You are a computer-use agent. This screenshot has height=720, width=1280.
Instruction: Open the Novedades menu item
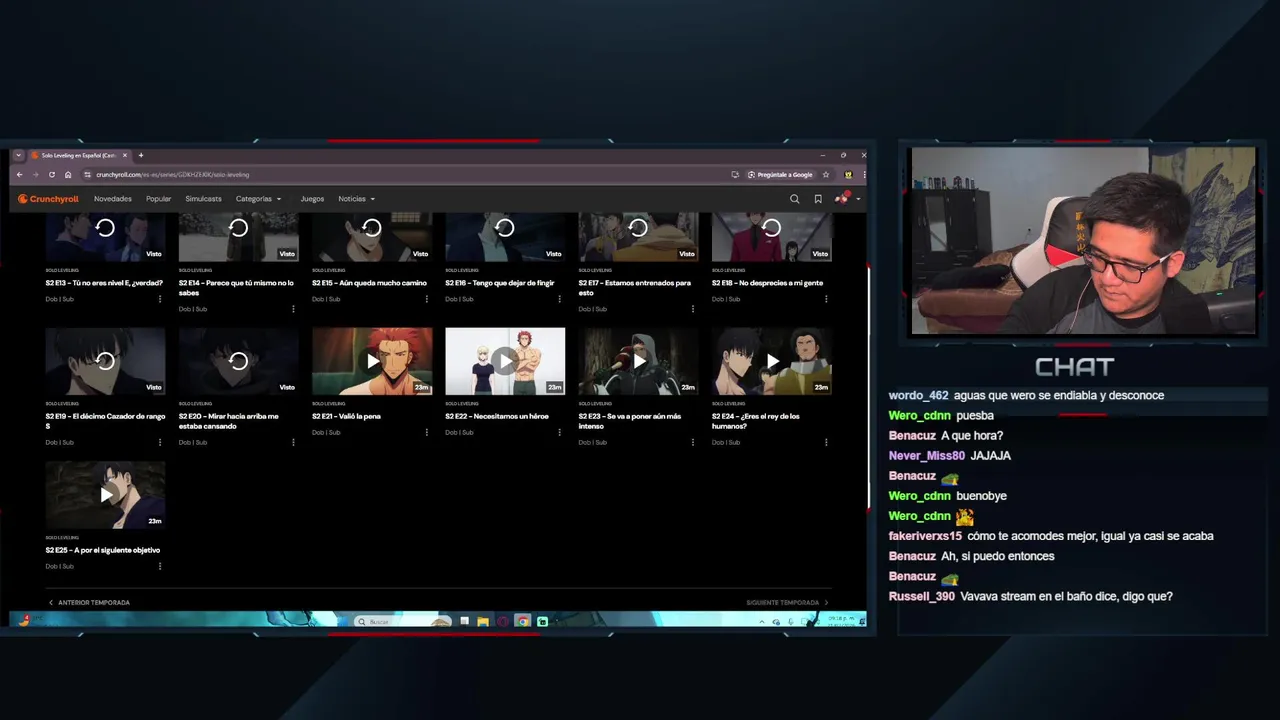pyautogui.click(x=113, y=199)
